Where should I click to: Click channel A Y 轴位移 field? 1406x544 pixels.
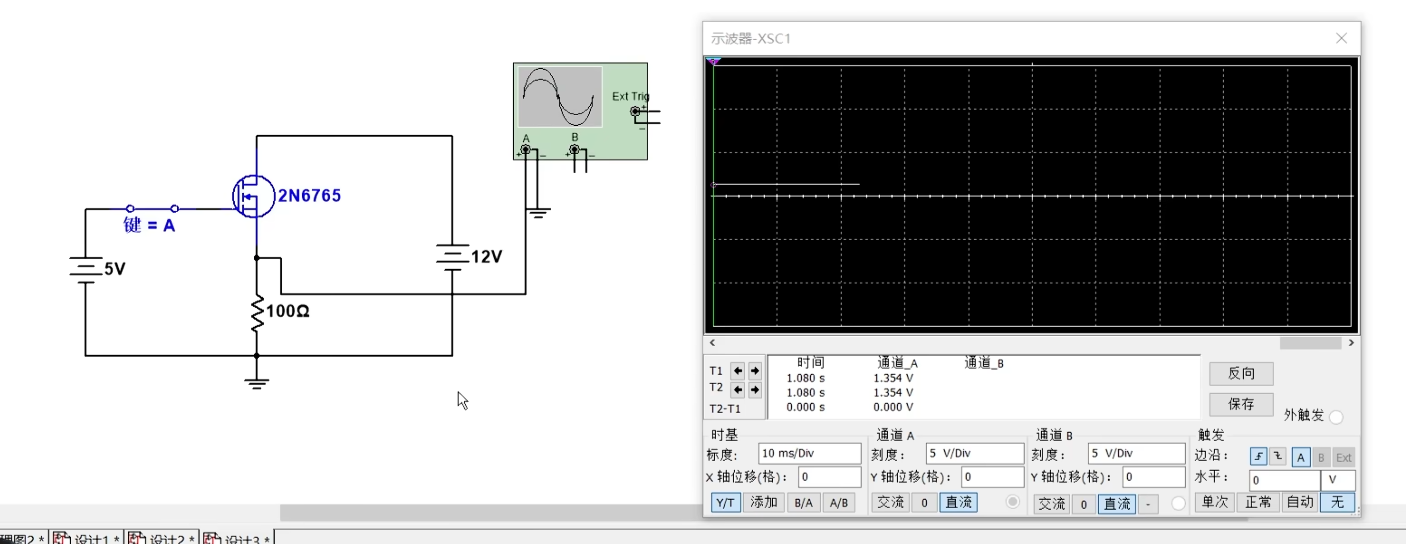point(994,477)
